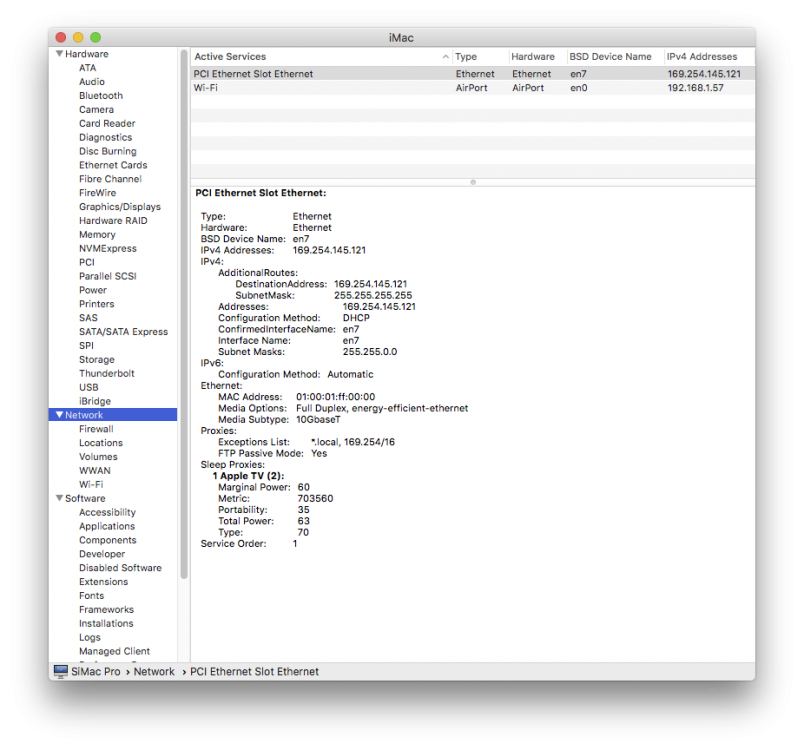
Task: Open Power information
Action: [93, 290]
